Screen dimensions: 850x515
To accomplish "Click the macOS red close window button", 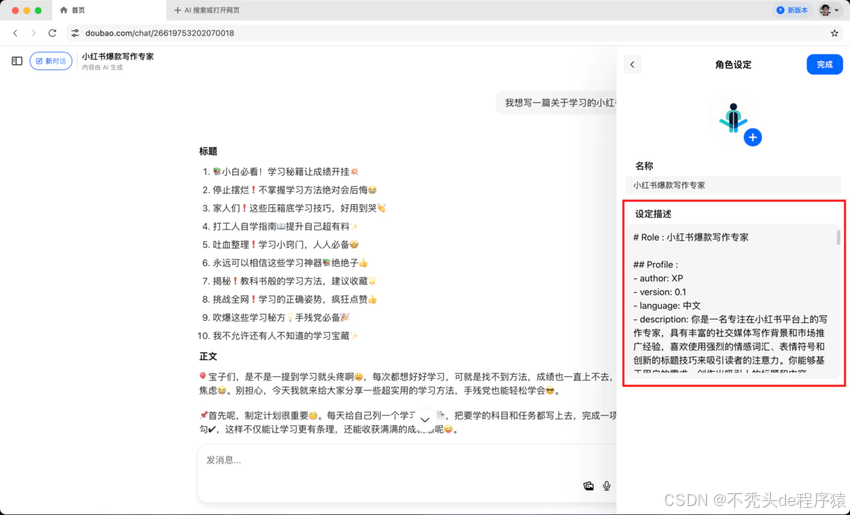I will click(15, 10).
